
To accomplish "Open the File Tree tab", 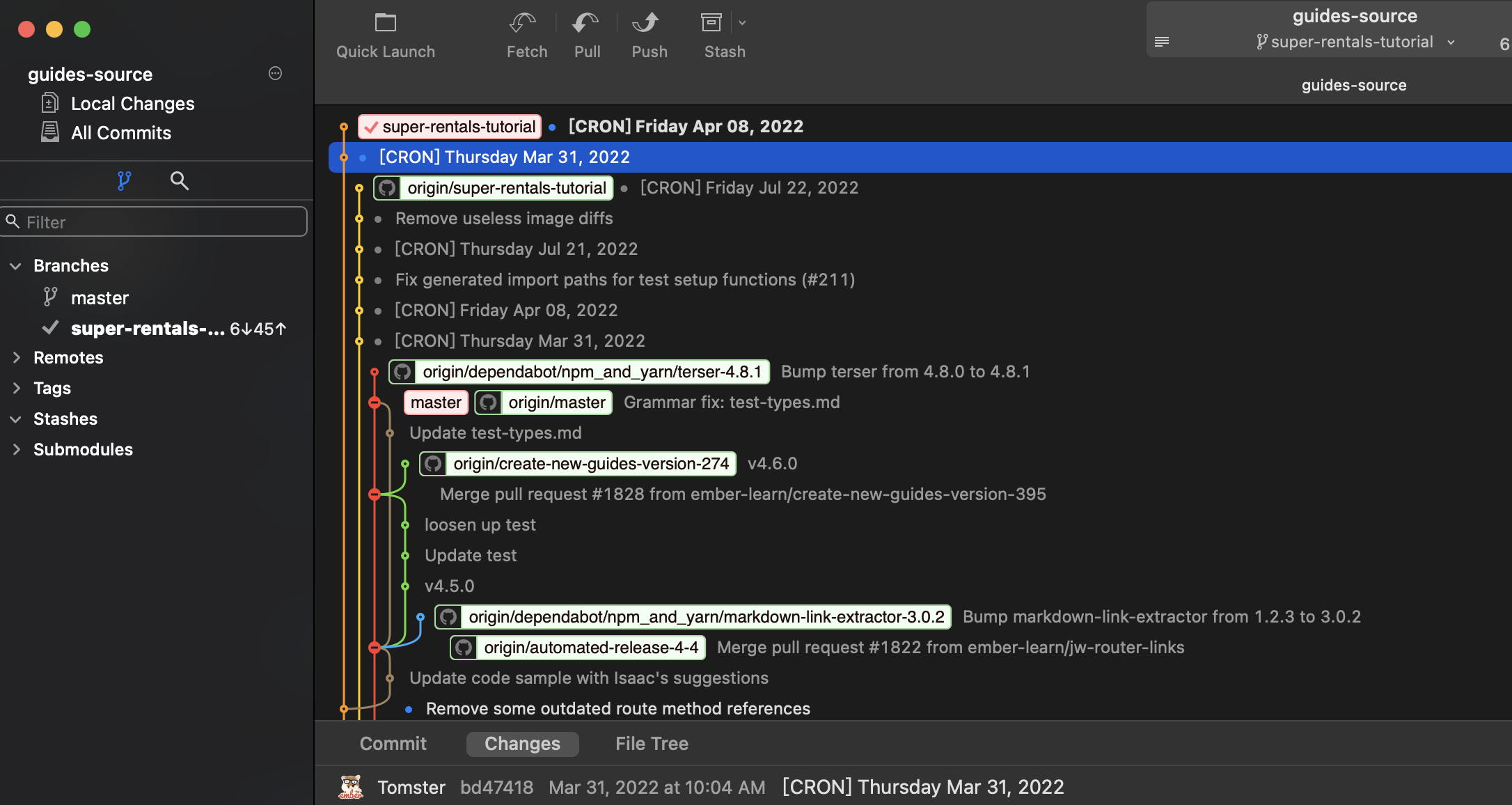I will 651,743.
